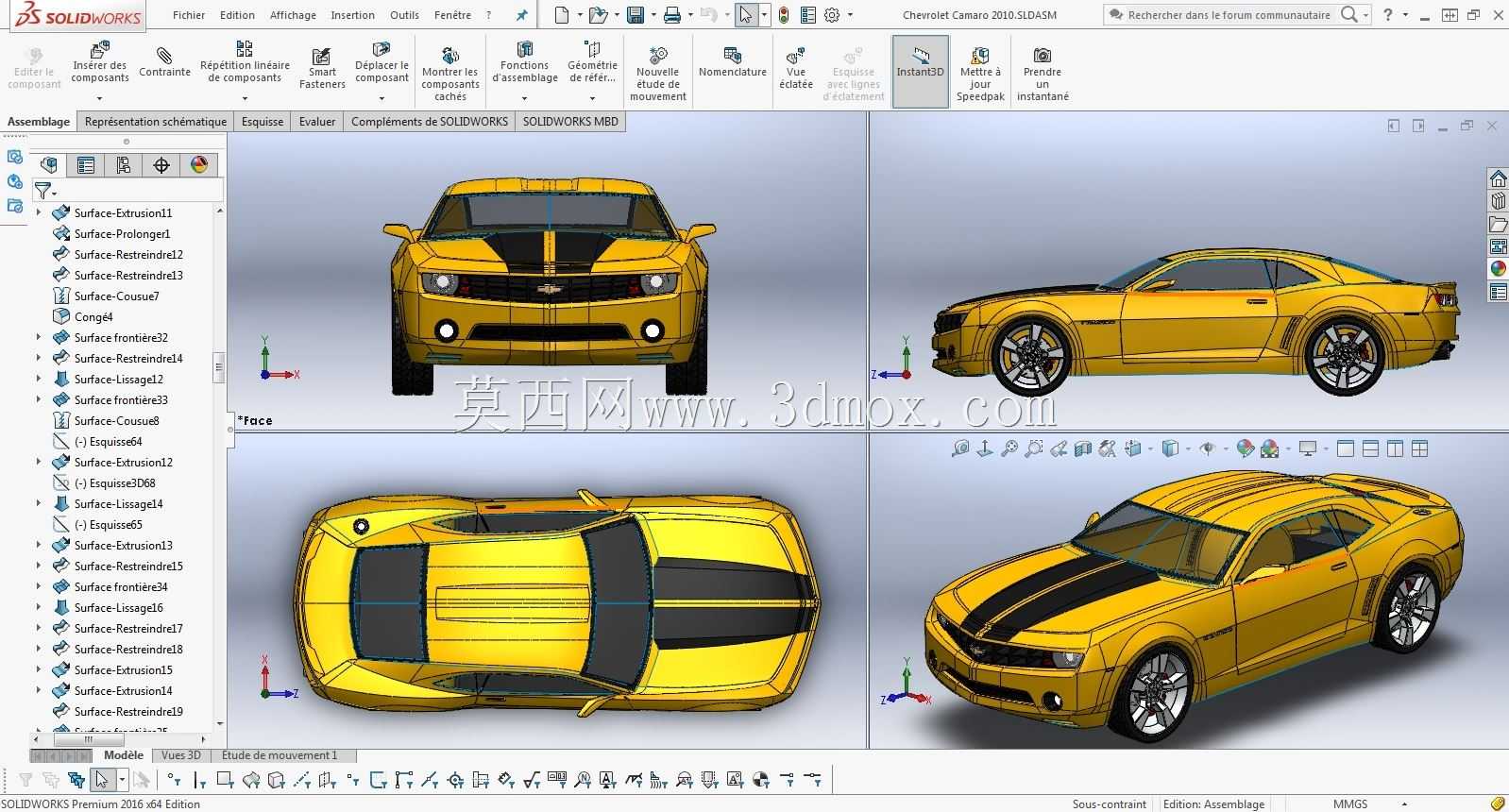Open Custom Properties task pane icon
This screenshot has height=812, width=1509.
pyautogui.click(x=1498, y=292)
